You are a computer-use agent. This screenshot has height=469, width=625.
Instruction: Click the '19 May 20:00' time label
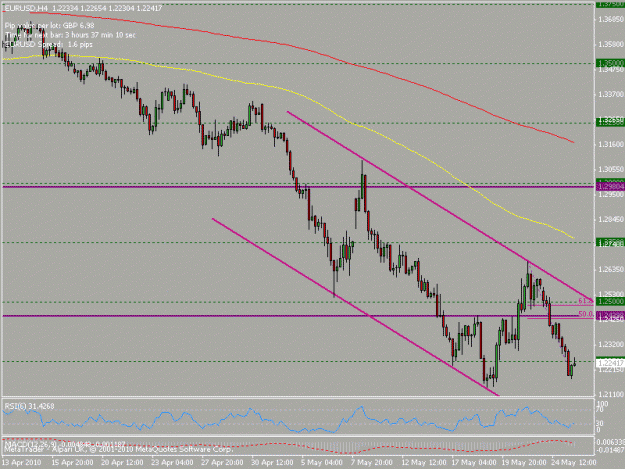point(523,462)
